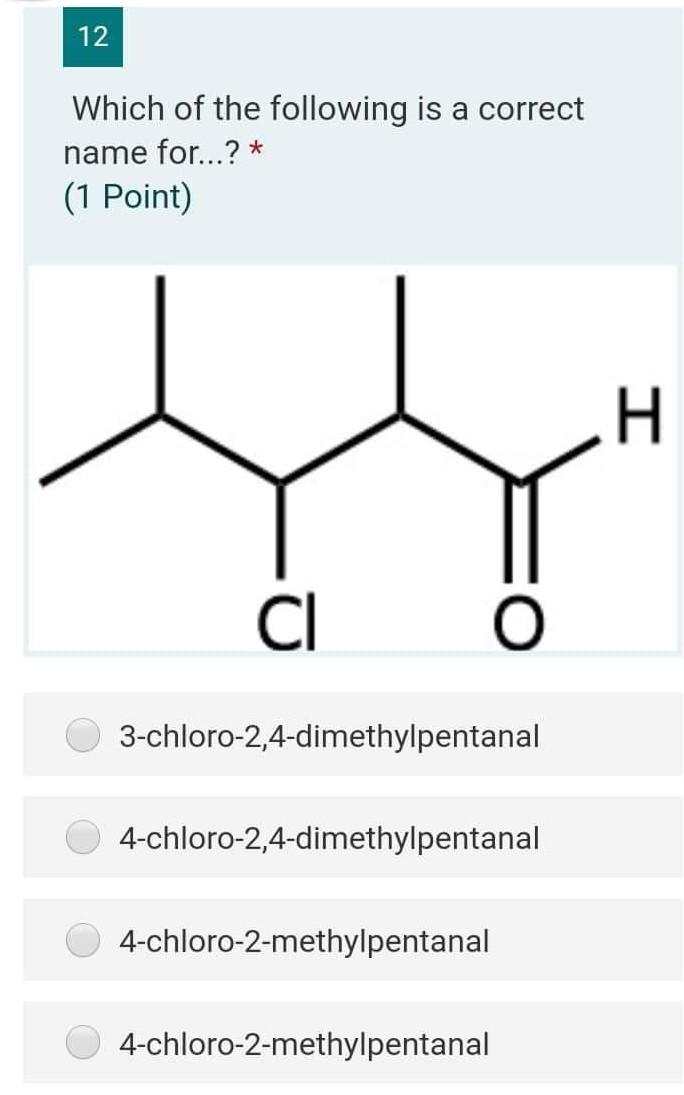
Task: Click the double bond in the molecule drawing
Action: 522,530
